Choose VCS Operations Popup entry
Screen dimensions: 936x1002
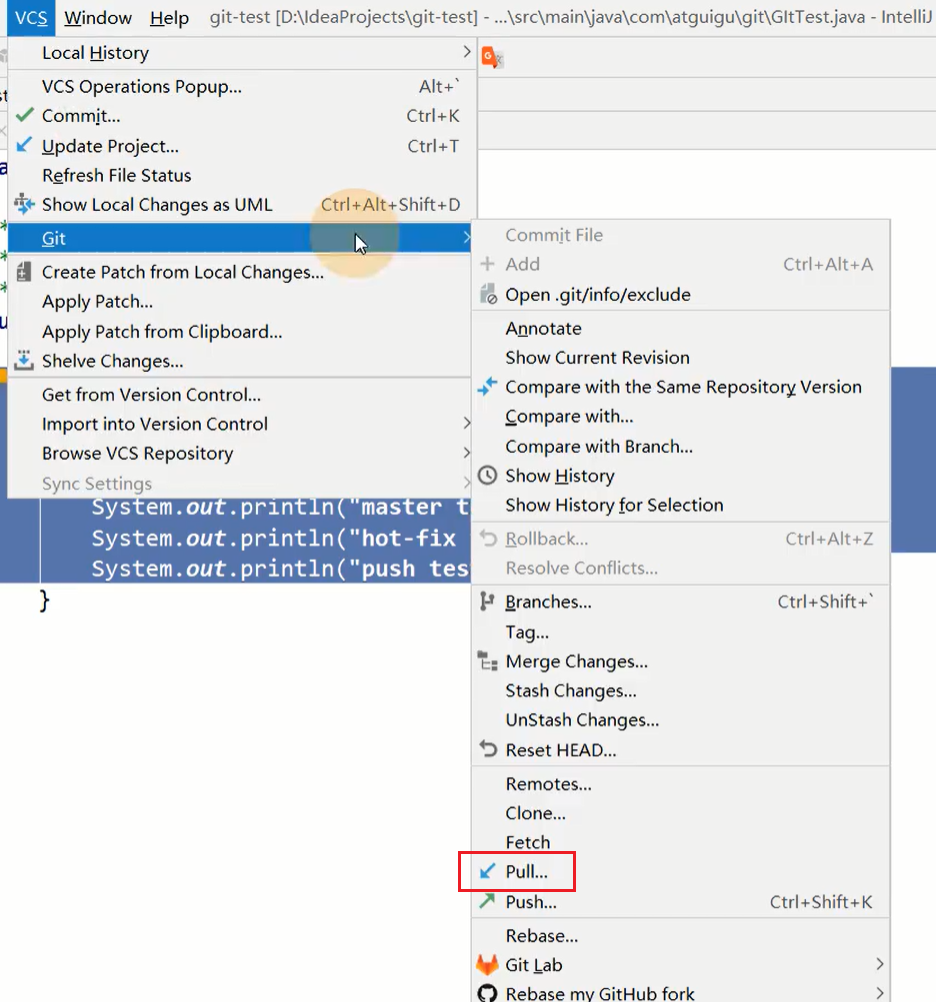coord(242,86)
